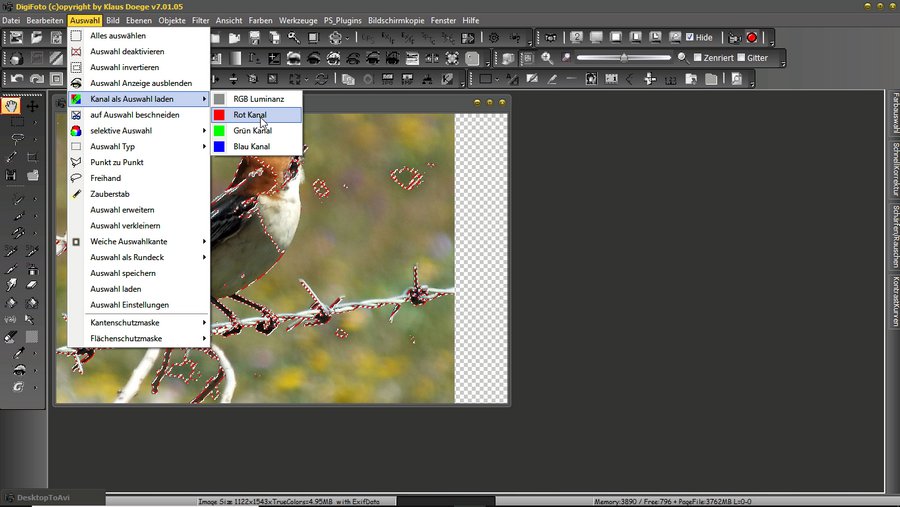
Task: Choose Rot Kanal from the submenu
Action: click(250, 115)
